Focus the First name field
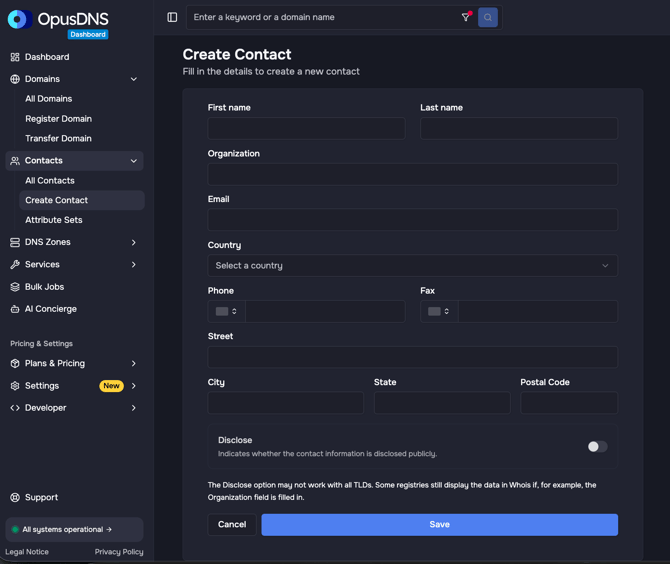Viewport: 670px width, 564px height. click(x=306, y=128)
